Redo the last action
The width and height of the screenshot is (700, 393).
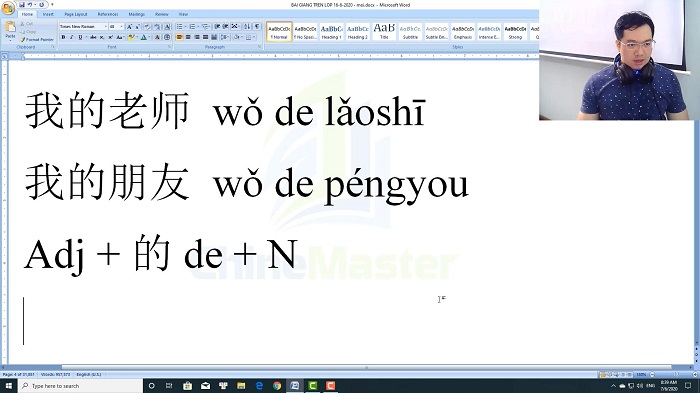(41, 4)
